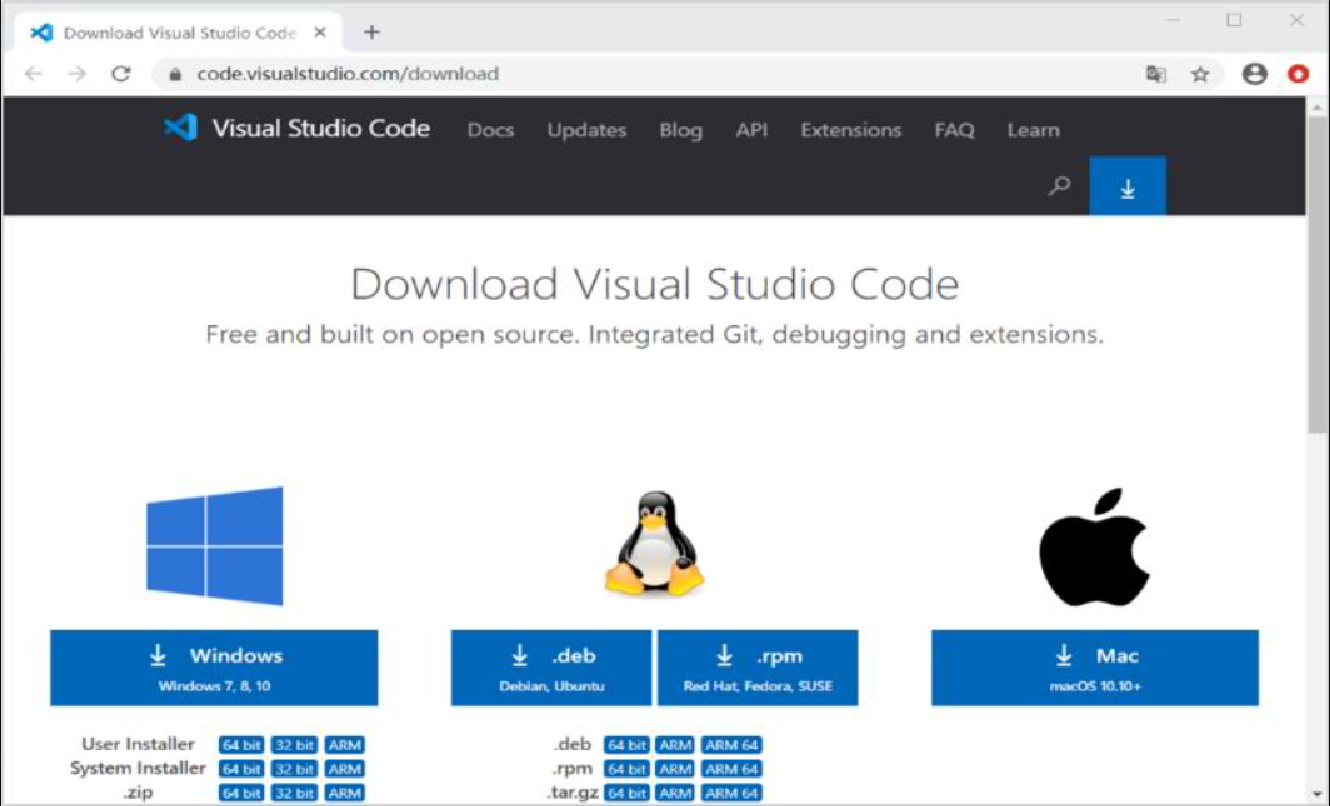The image size is (1330, 806).
Task: Browse Extensions from the nav bar
Action: coord(850,130)
